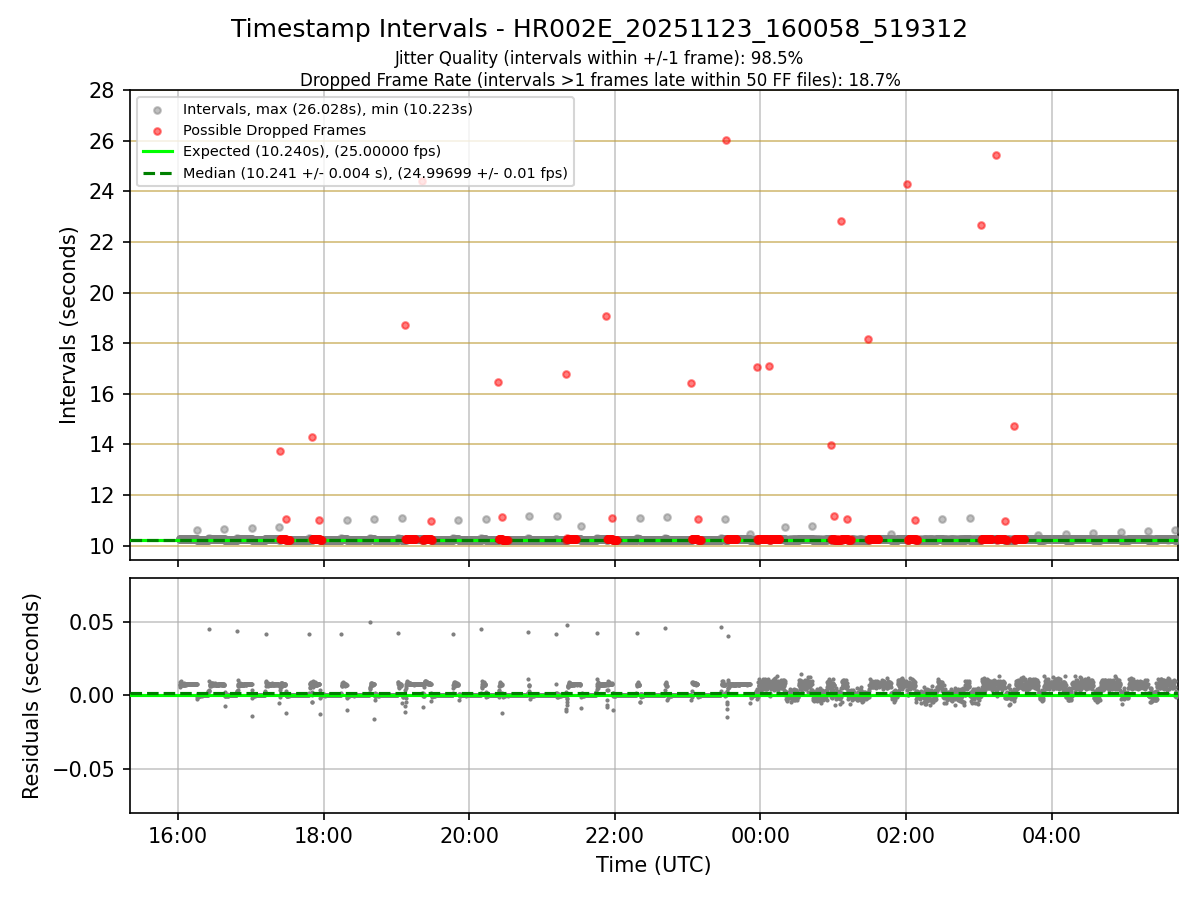
Task: Click the red point at 18.7 seconds after 19:00
Action: (405, 325)
